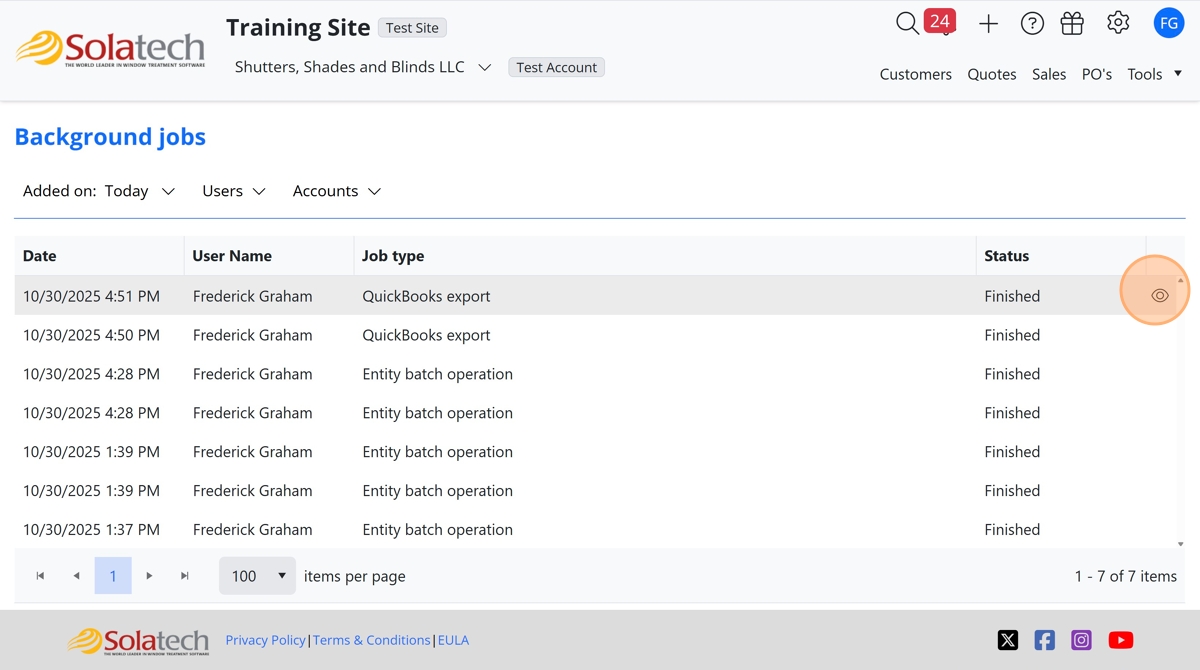Change the items per page dropdown
1200x670 pixels.
257,576
